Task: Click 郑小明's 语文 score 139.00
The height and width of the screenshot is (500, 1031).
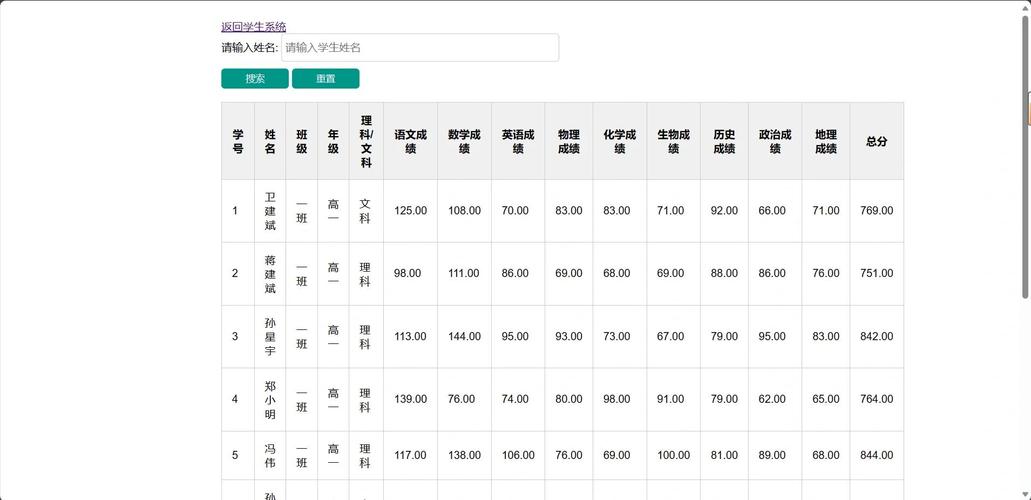Action: click(x=410, y=399)
